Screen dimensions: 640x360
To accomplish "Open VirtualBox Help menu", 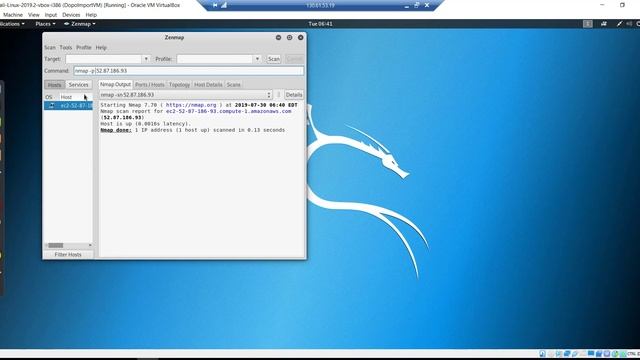I will point(91,15).
